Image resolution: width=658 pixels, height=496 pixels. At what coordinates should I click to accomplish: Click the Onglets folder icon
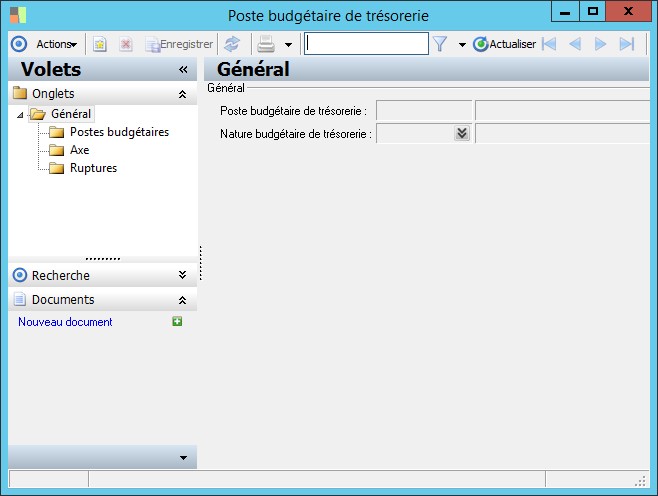pyautogui.click(x=20, y=93)
